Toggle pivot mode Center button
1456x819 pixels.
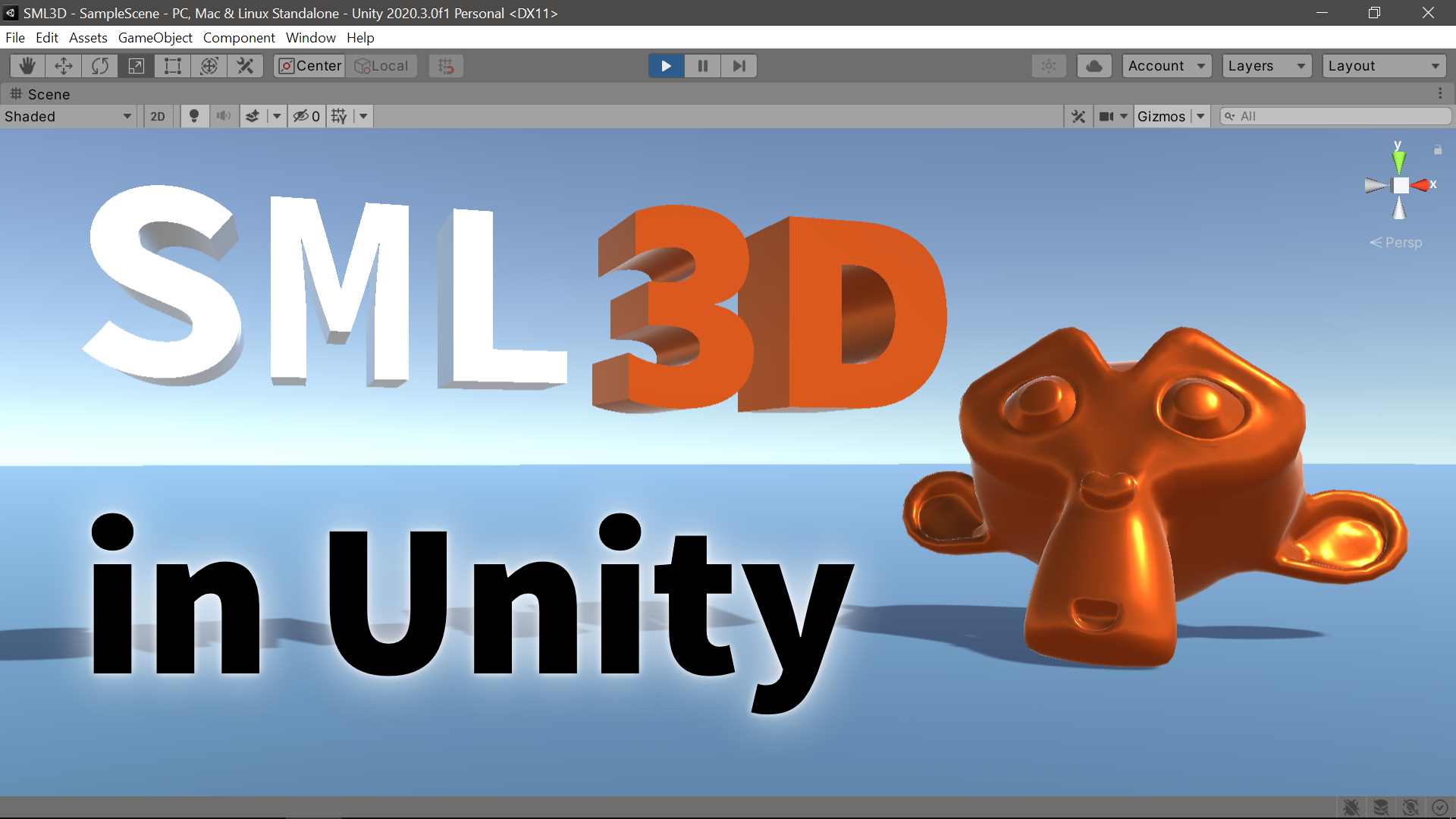[x=309, y=66]
